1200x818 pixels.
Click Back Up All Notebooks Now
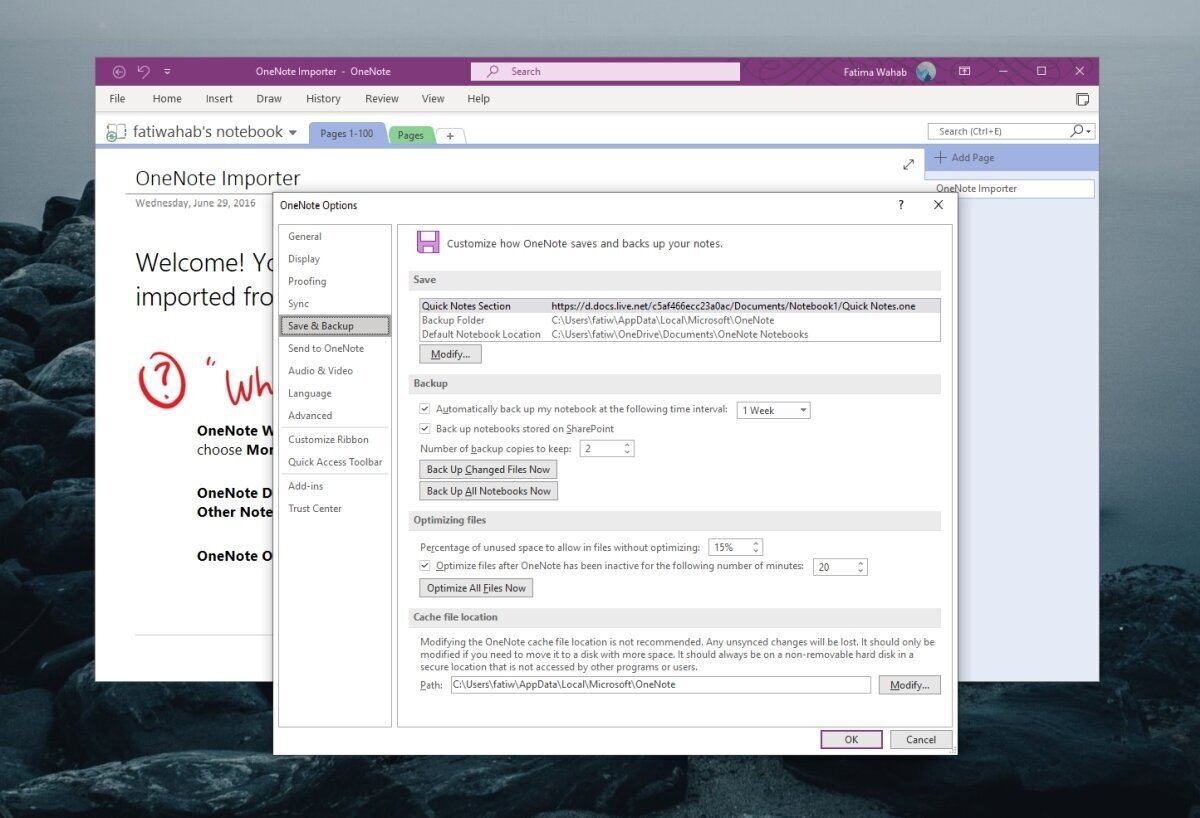point(487,490)
